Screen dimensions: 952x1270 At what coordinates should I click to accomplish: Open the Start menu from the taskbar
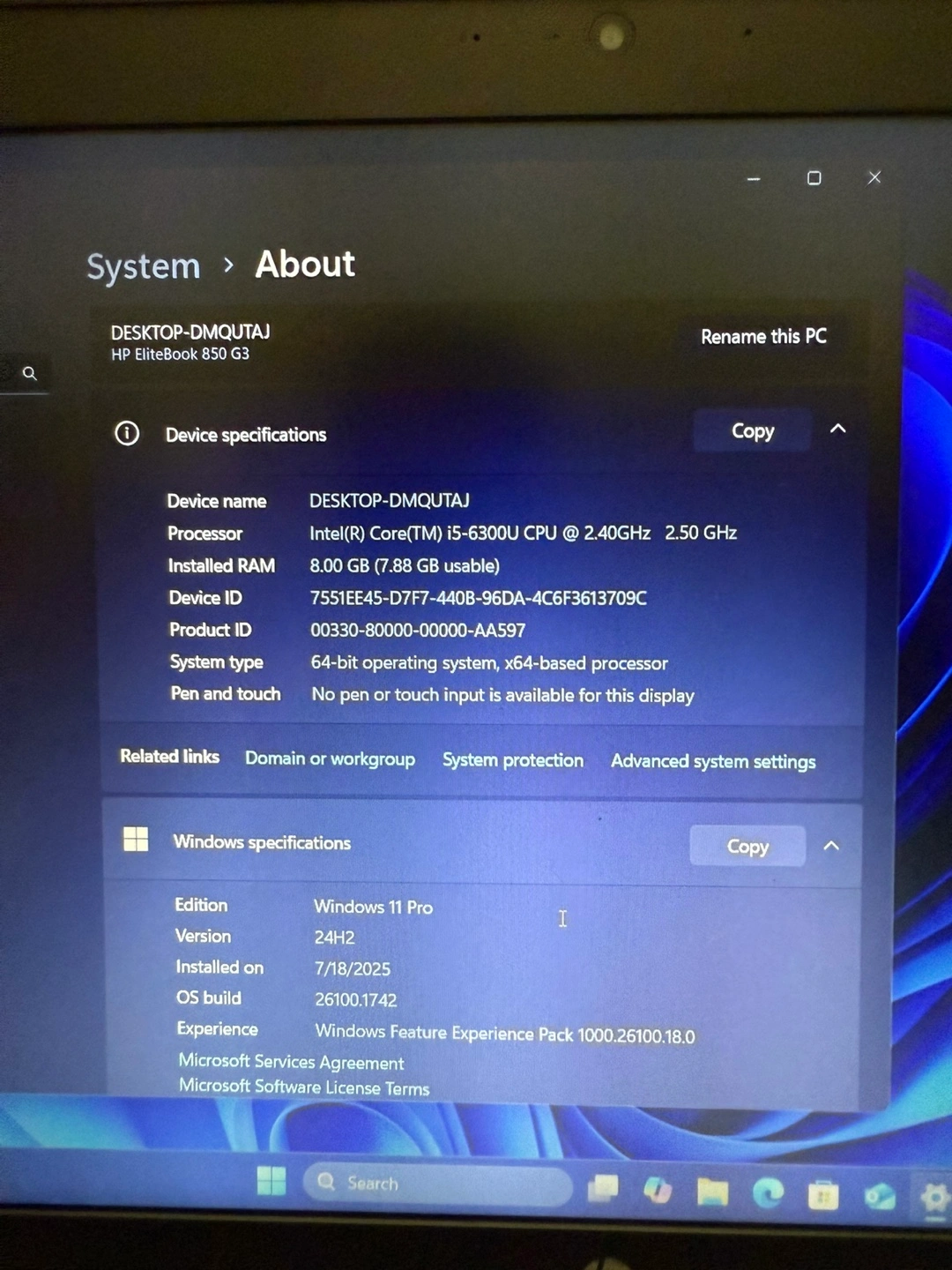271,1180
